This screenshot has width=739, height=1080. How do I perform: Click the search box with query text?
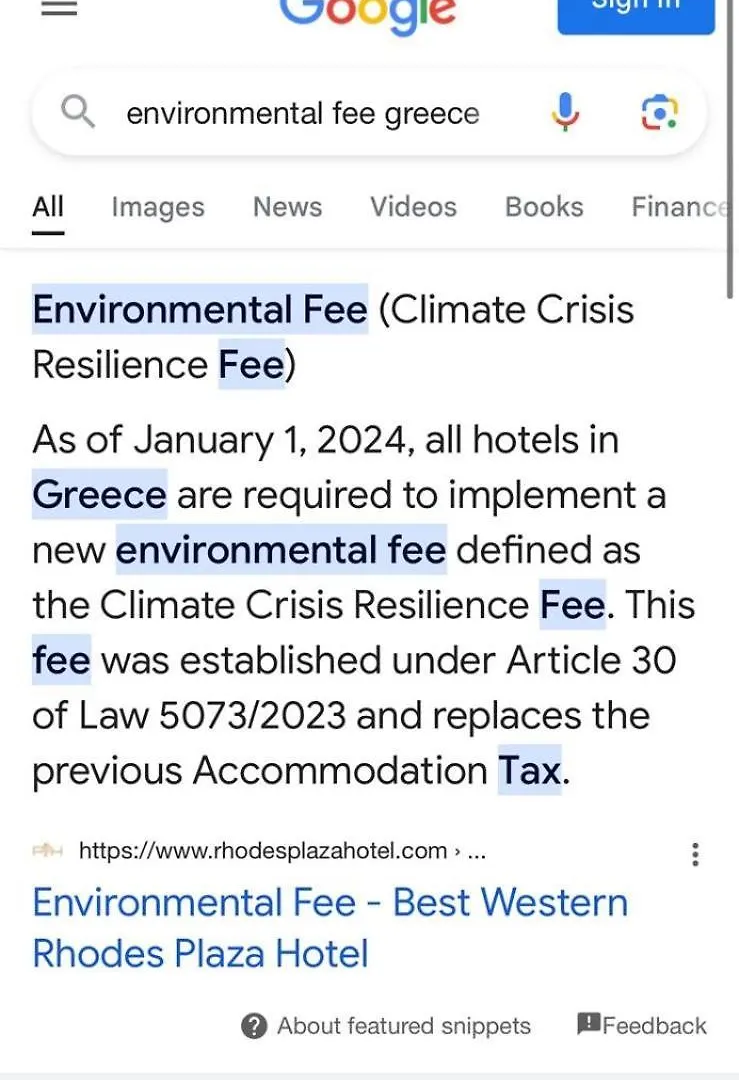pos(369,112)
